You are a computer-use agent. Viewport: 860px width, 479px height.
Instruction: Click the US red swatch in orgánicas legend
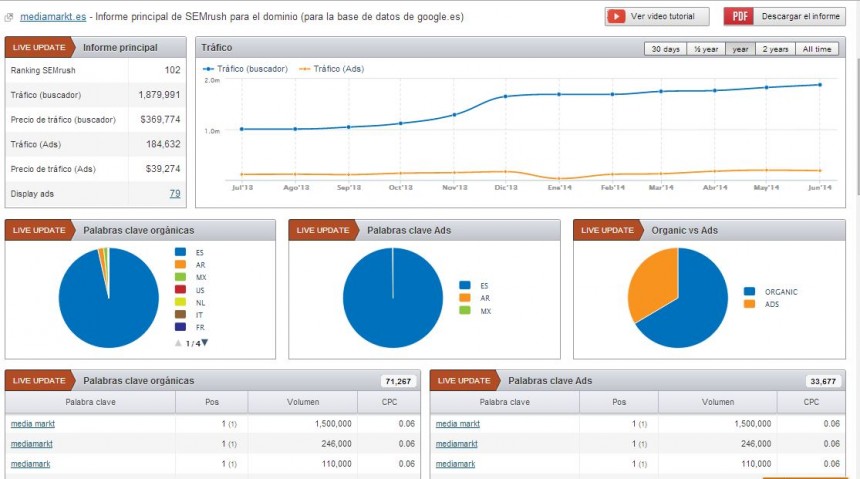(180, 290)
